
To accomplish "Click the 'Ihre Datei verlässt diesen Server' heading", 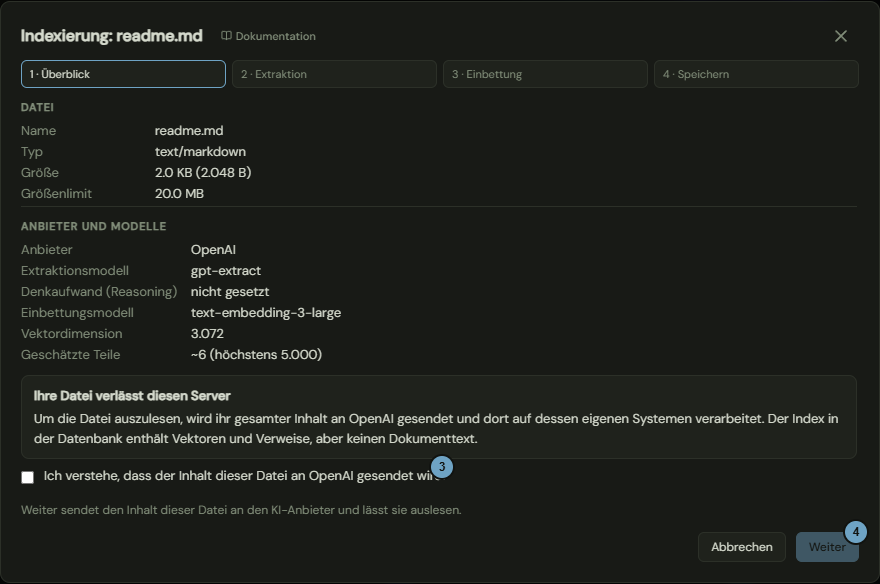I will tap(132, 396).
